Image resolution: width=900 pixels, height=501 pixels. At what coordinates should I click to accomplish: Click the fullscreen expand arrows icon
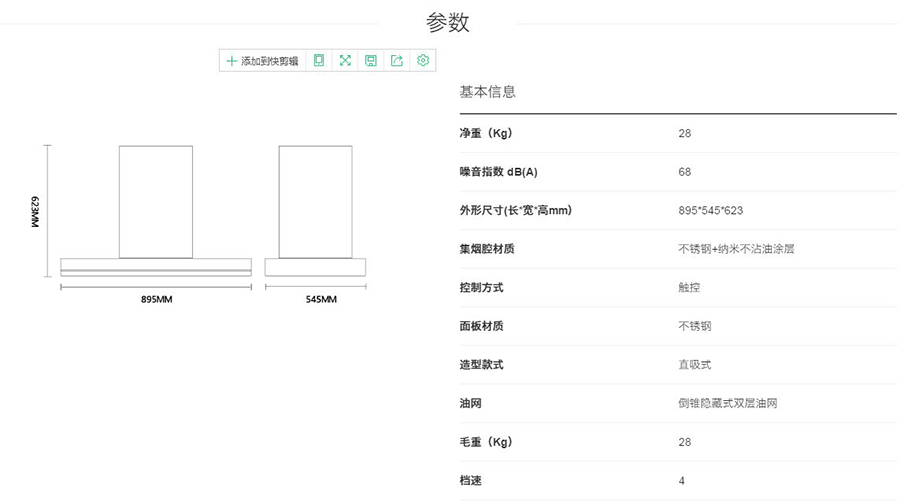[345, 61]
